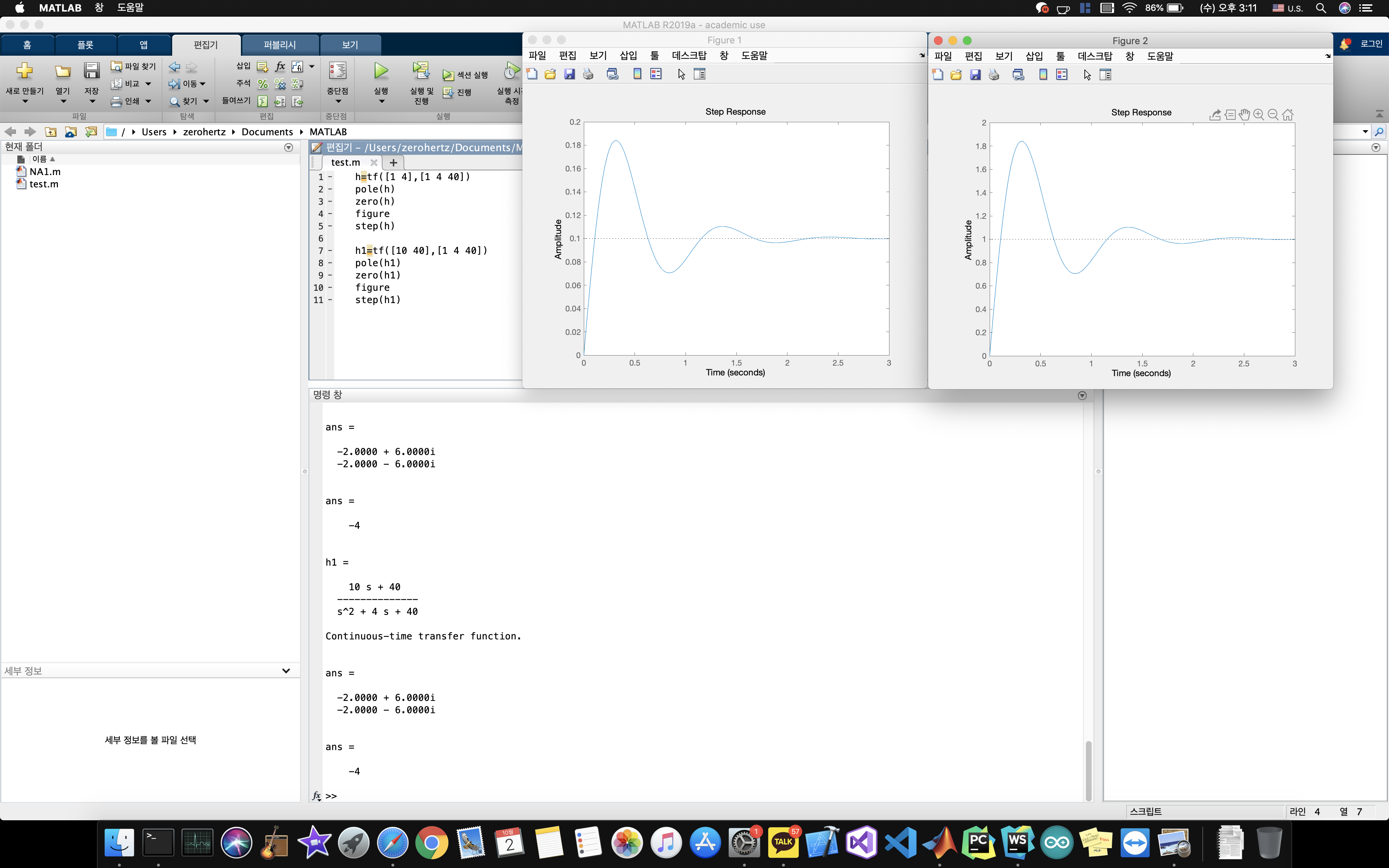
Task: Switch to the 홈 ribbon tab
Action: pyautogui.click(x=27, y=45)
